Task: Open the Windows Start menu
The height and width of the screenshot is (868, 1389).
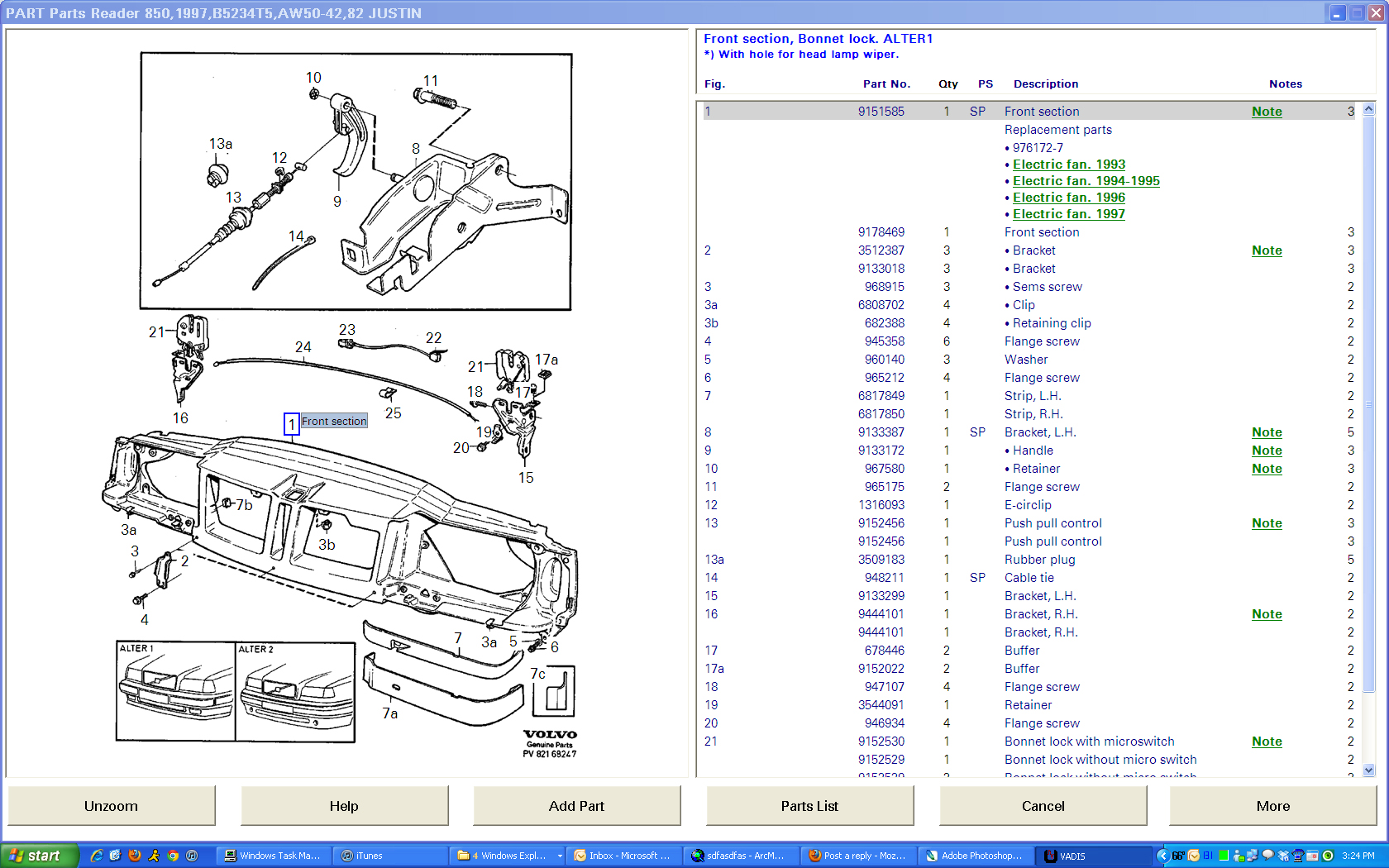Action: [x=39, y=856]
